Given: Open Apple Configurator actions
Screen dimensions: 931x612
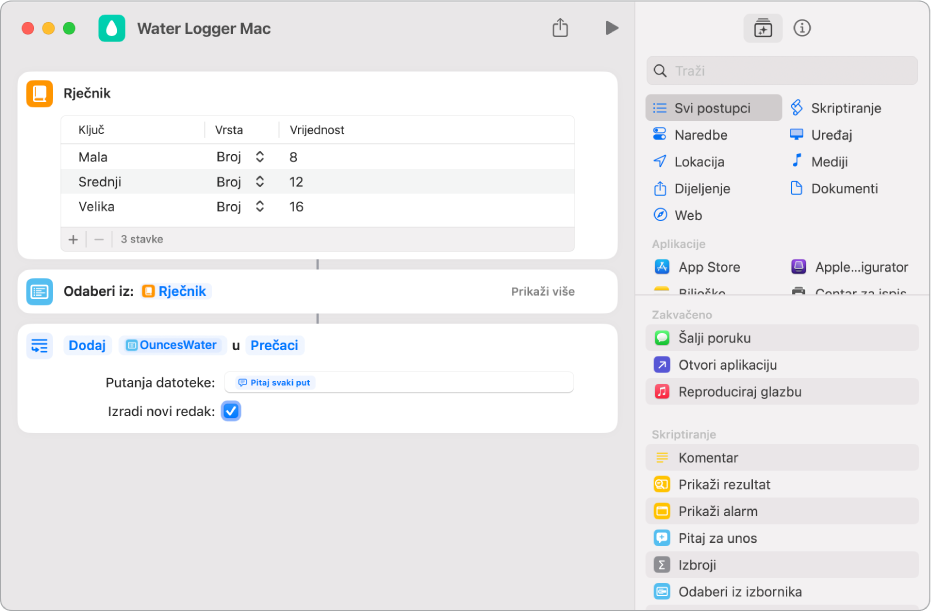Looking at the screenshot, I should 850,267.
